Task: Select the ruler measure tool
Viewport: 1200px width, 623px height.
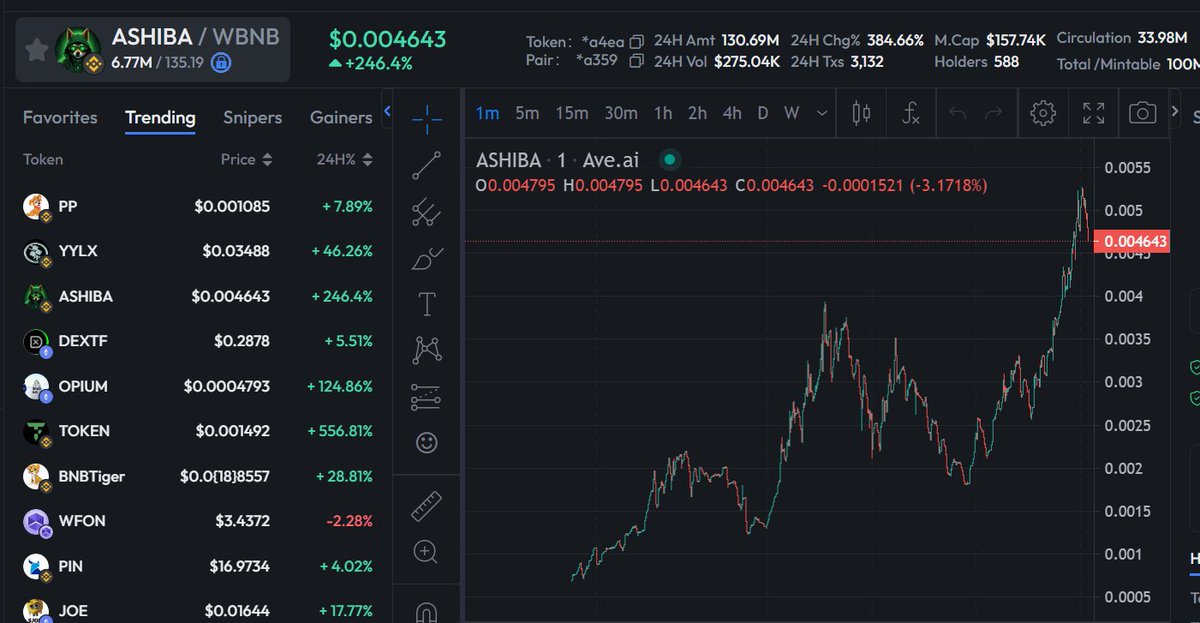Action: (x=427, y=506)
